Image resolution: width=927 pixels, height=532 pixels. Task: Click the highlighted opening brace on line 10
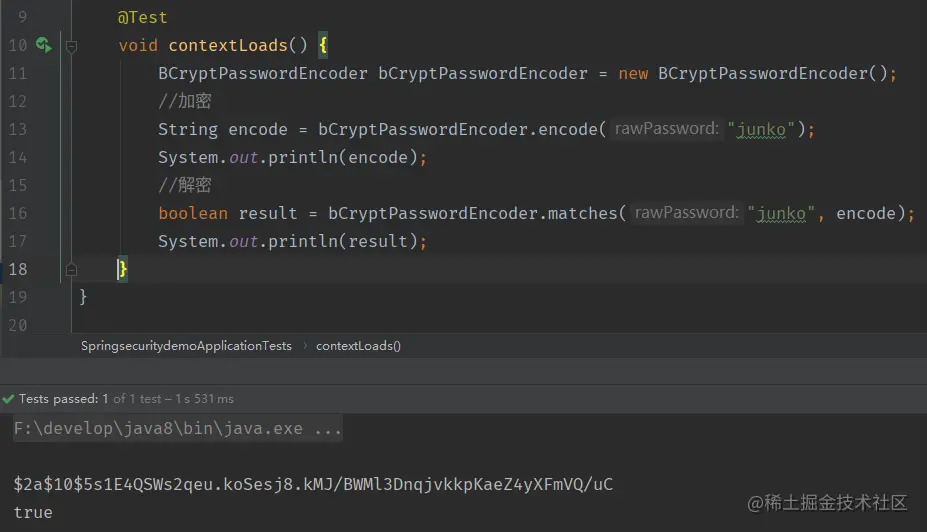[323, 46]
